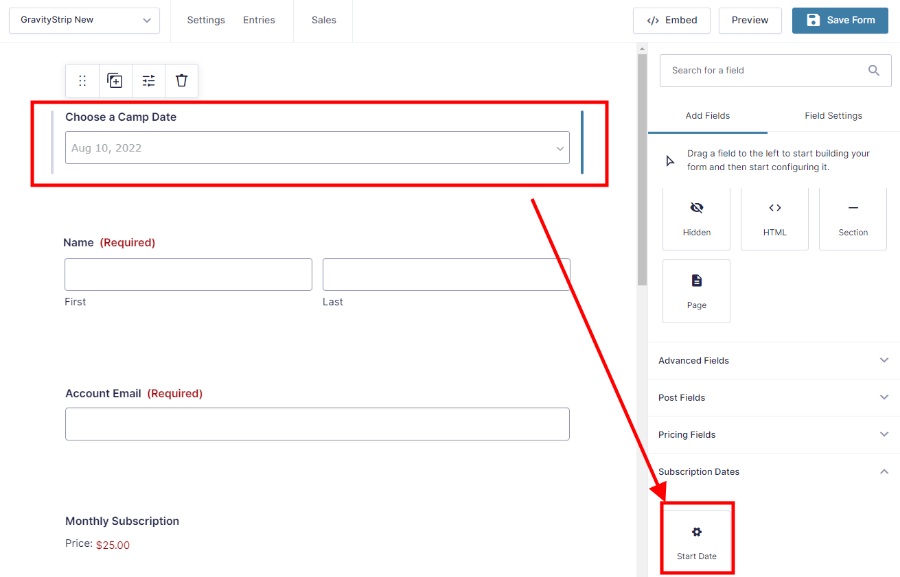Click the $25.00 price value
Image resolution: width=900 pixels, height=577 pixels.
click(x=112, y=545)
